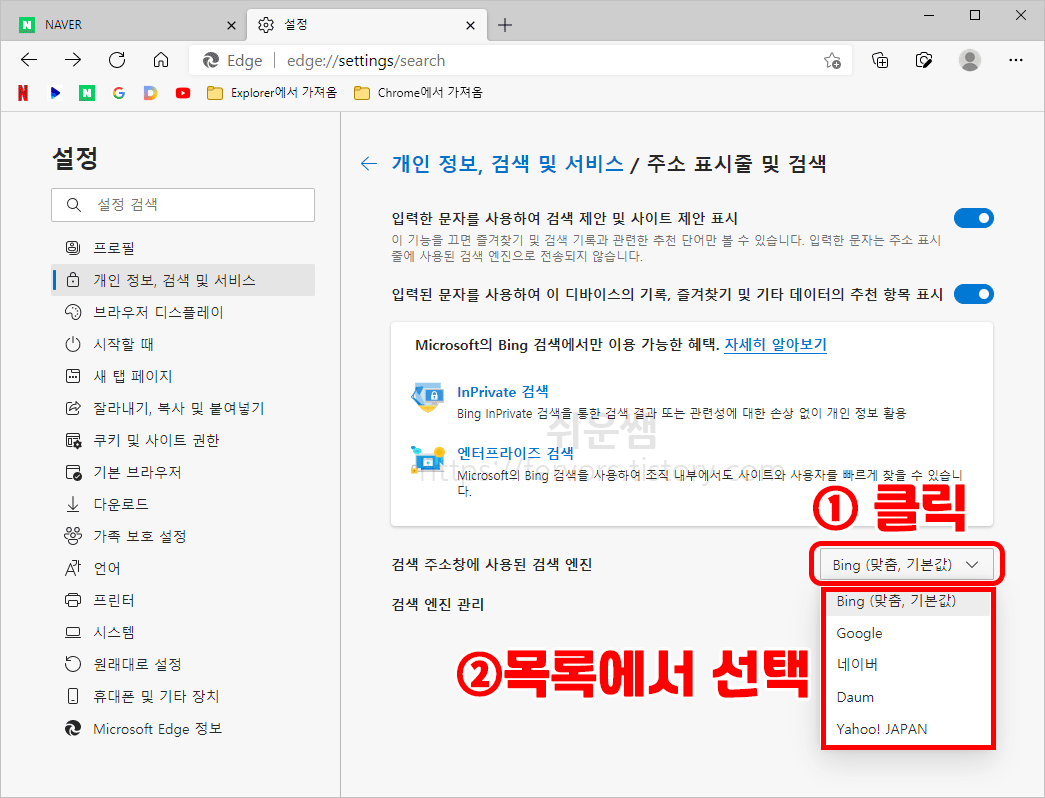
Task: Open '시작할 때' sidebar item
Action: click(x=183, y=344)
